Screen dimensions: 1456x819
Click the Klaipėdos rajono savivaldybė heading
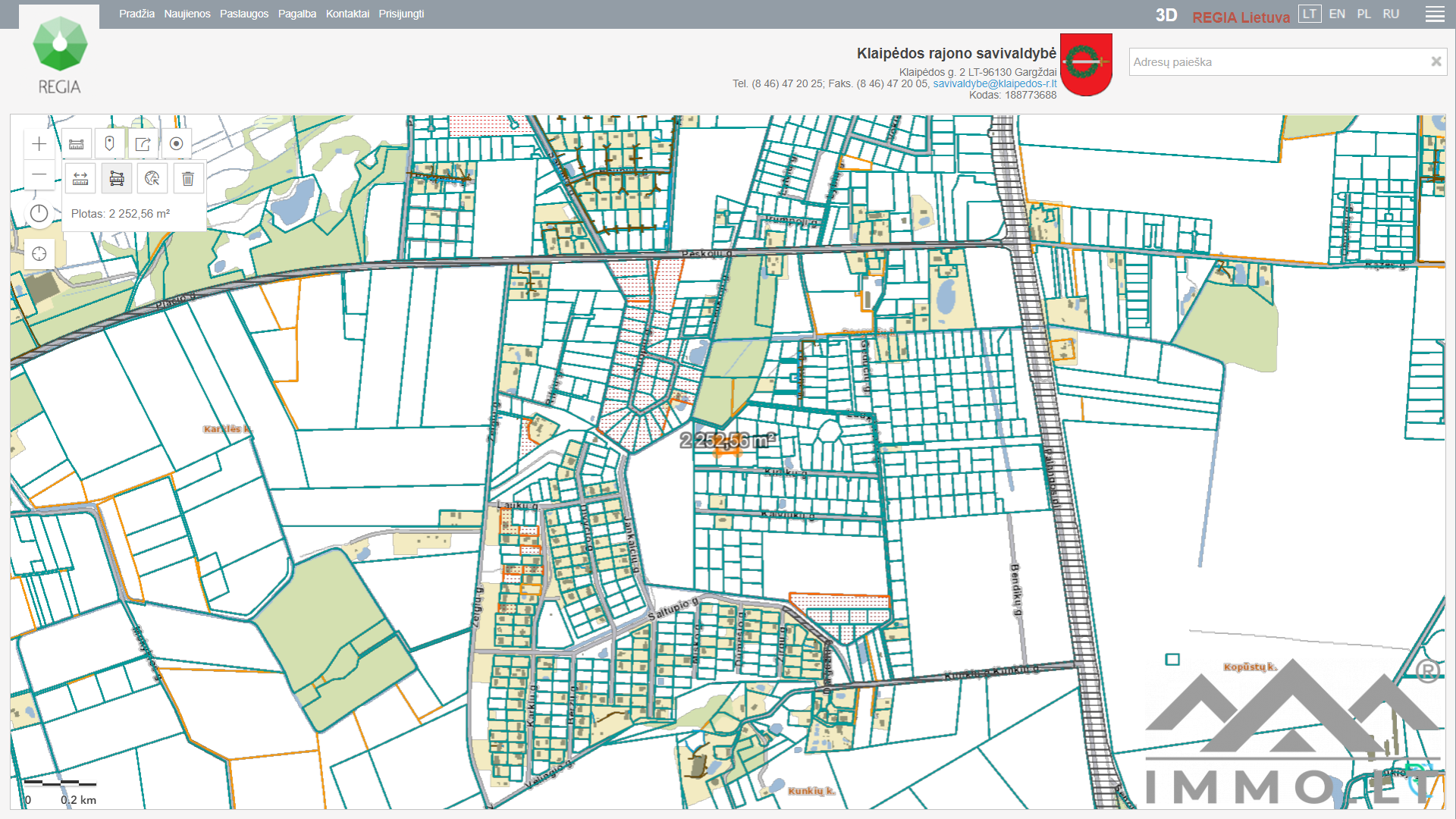(x=956, y=53)
